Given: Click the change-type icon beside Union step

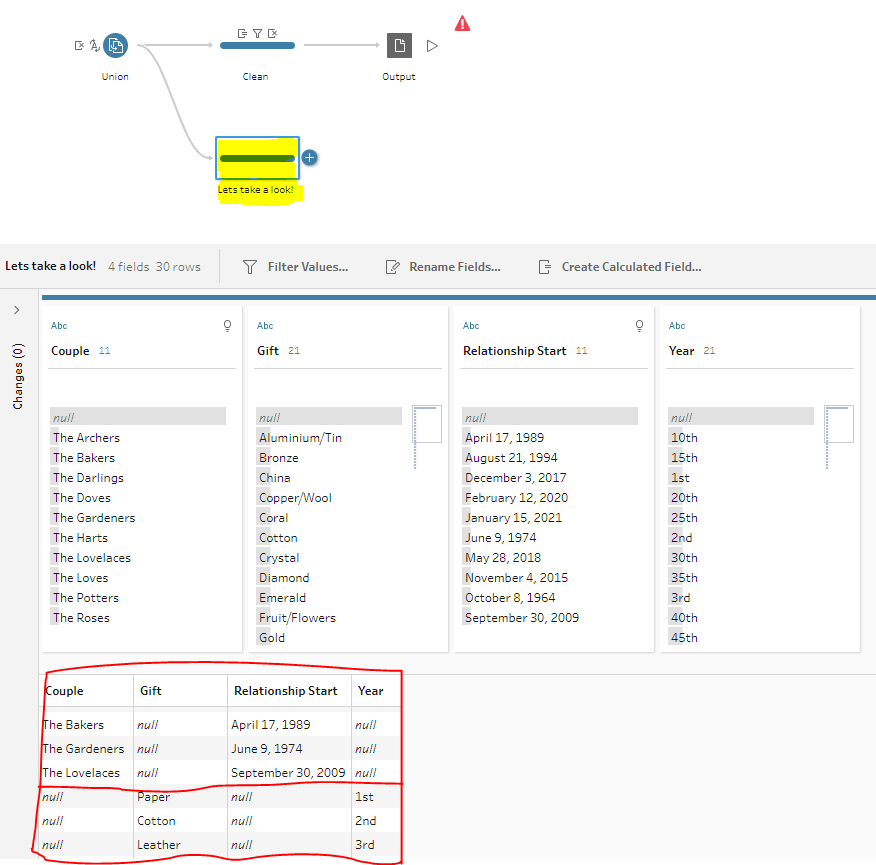Looking at the screenshot, I should [x=94, y=46].
